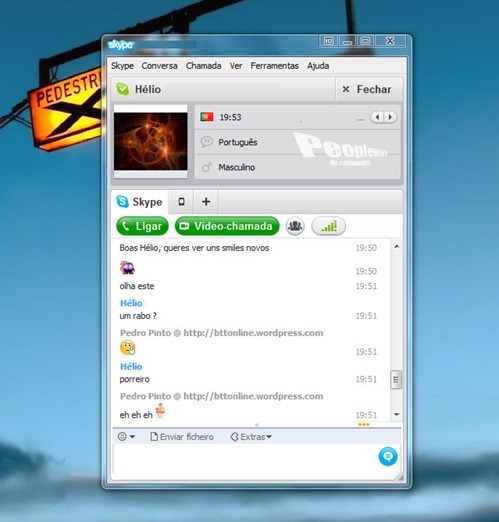Click the phone handset icon on Ligar

(x=126, y=226)
